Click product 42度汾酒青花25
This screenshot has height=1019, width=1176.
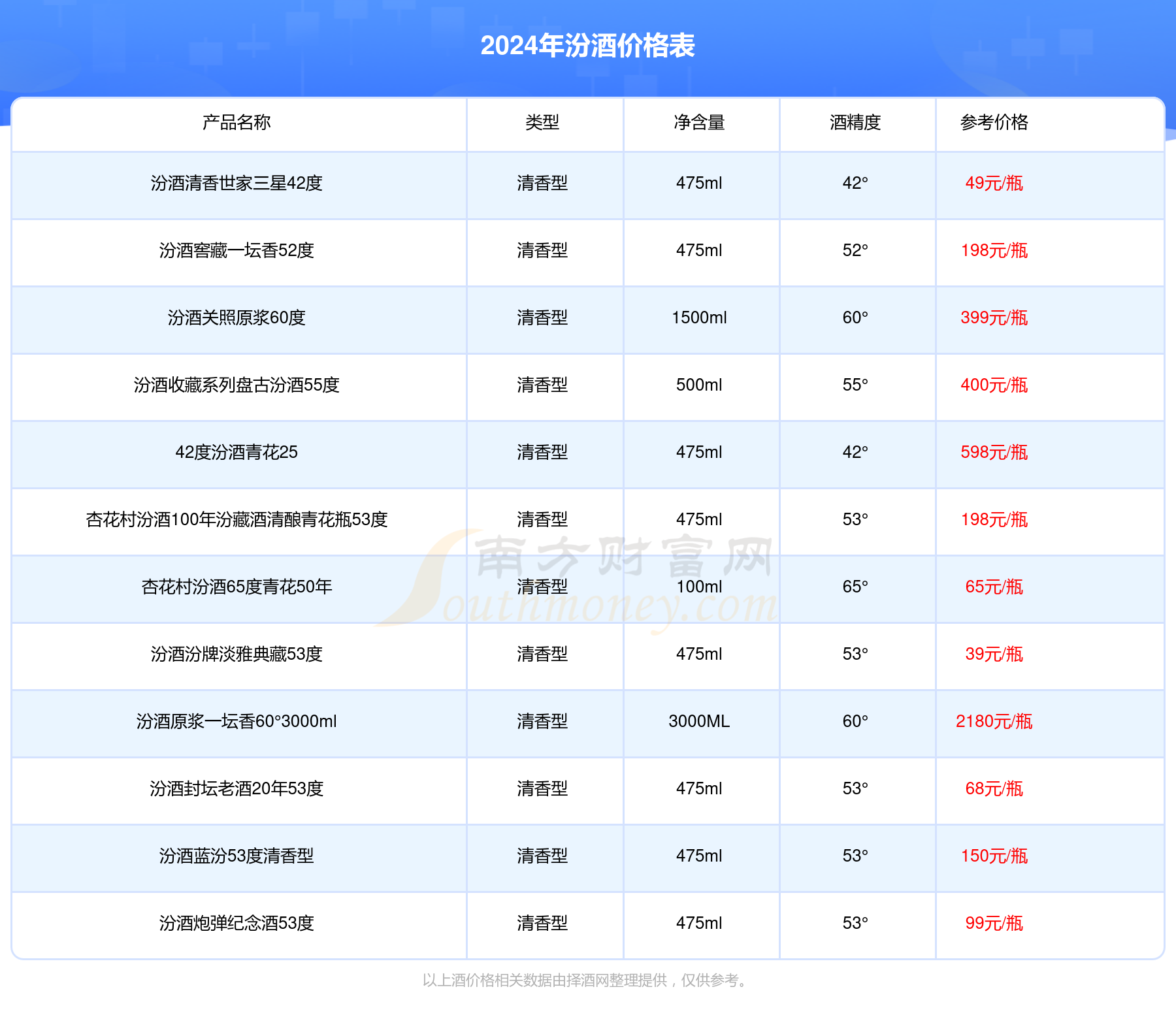coord(237,452)
